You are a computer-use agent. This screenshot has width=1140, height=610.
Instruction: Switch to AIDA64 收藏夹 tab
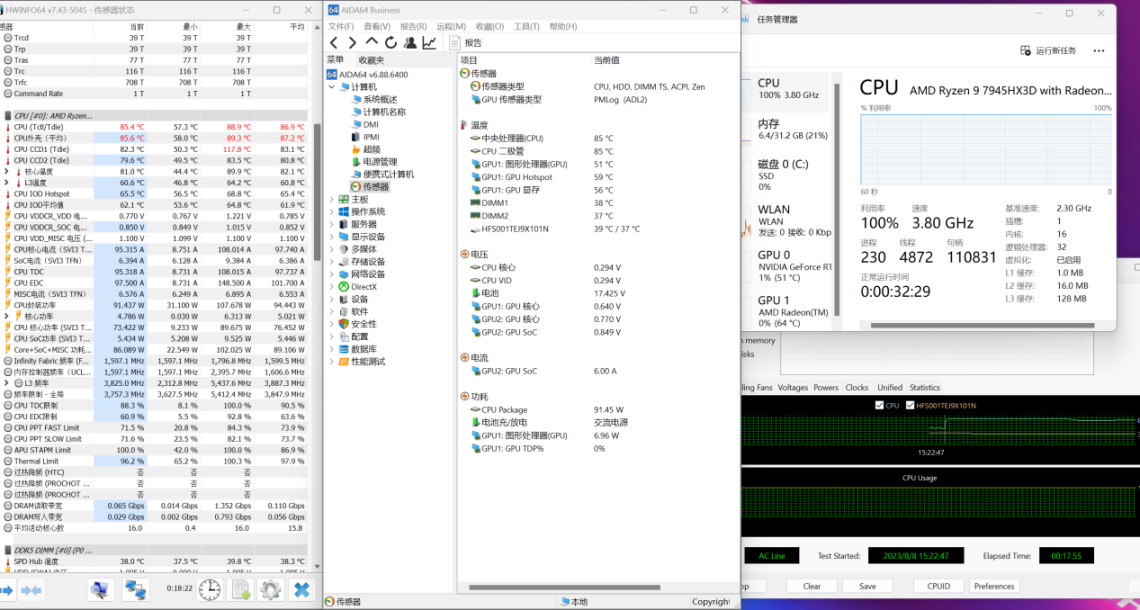(372, 60)
